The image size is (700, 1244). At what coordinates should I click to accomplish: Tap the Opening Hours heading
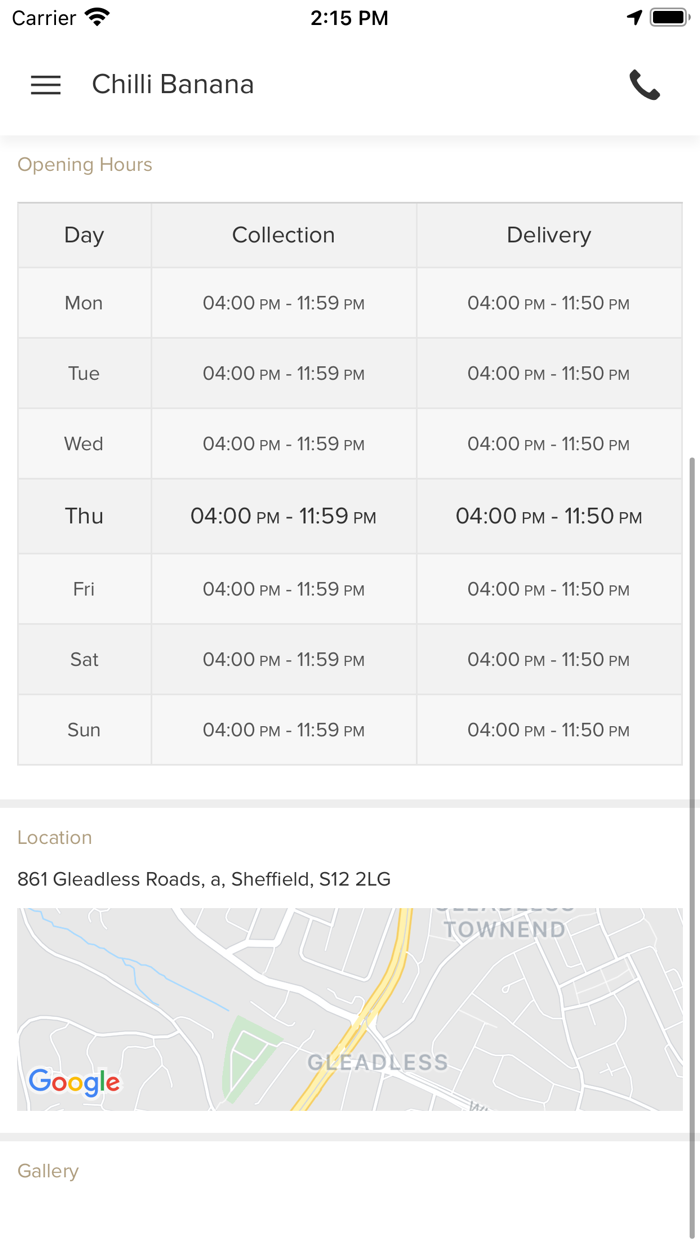pyautogui.click(x=85, y=165)
